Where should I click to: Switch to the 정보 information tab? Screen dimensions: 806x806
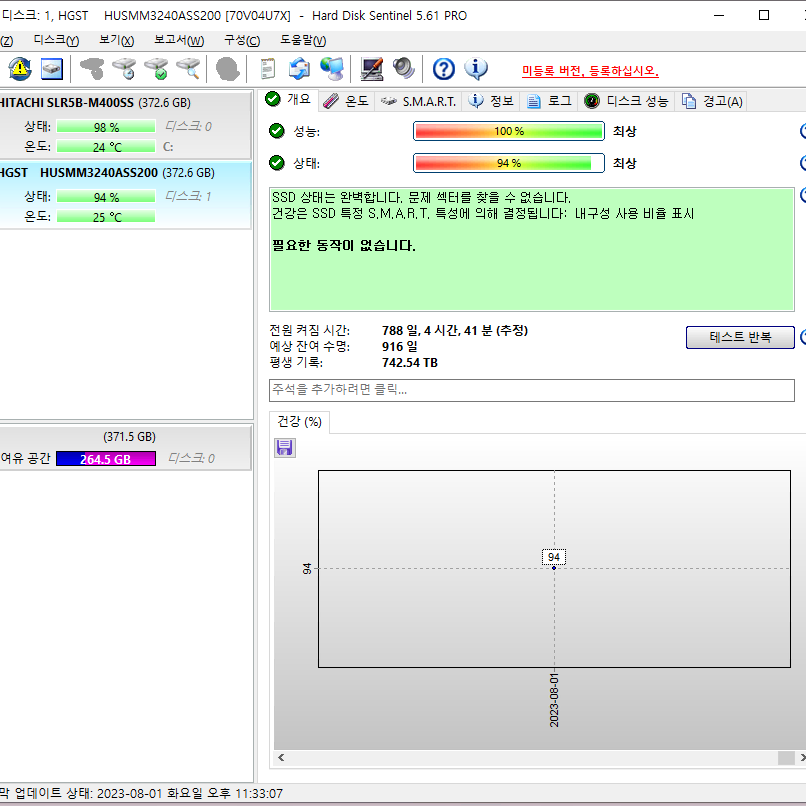click(491, 101)
